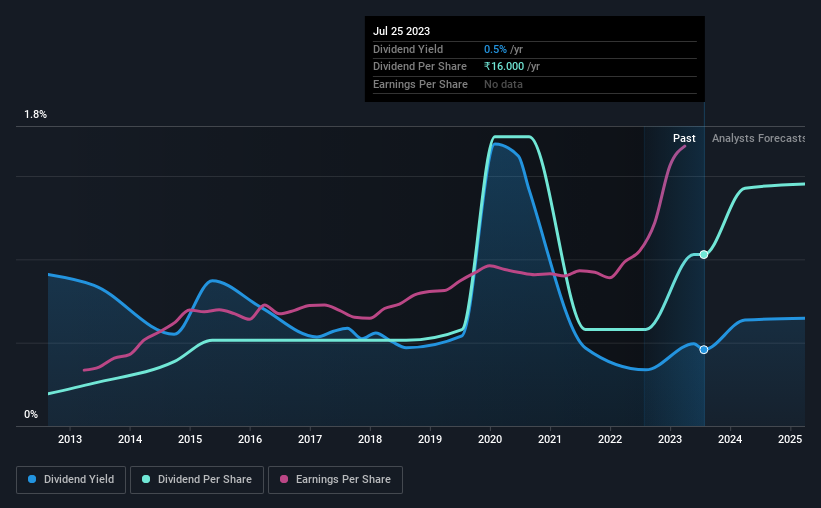This screenshot has height=508, width=821.
Task: Click the tooltip Dividend Per Share row label
Action: click(420, 67)
